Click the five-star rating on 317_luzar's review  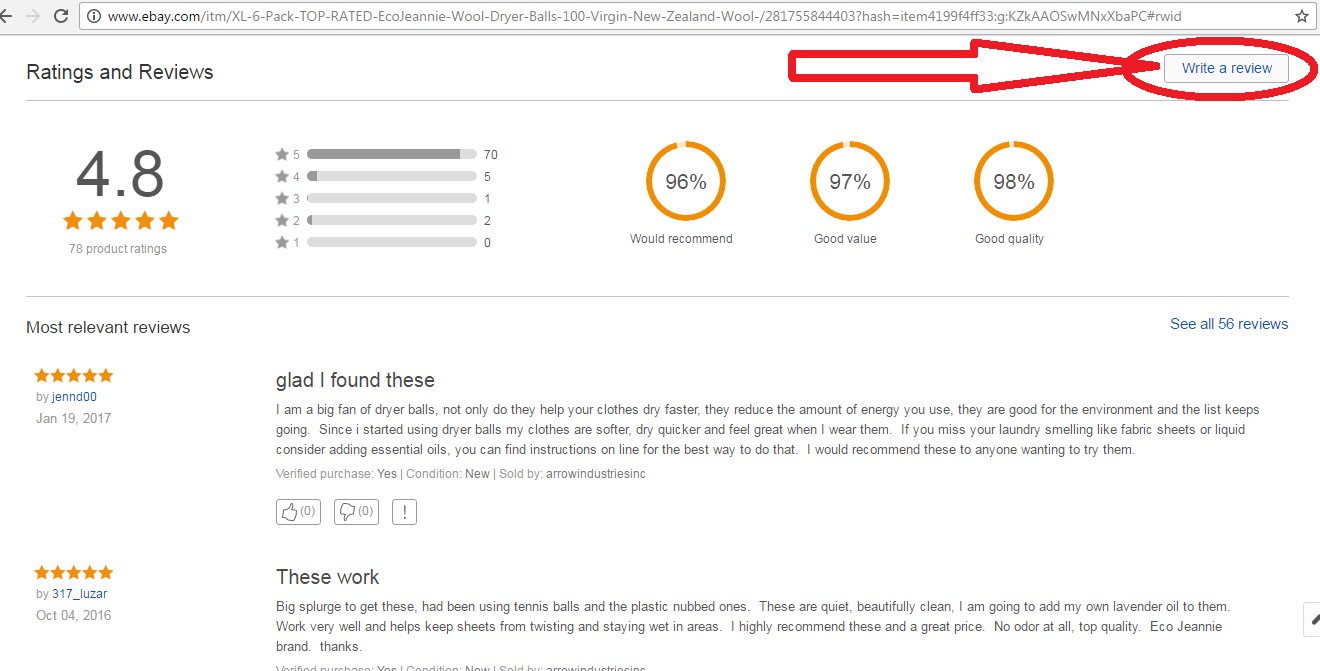(73, 572)
